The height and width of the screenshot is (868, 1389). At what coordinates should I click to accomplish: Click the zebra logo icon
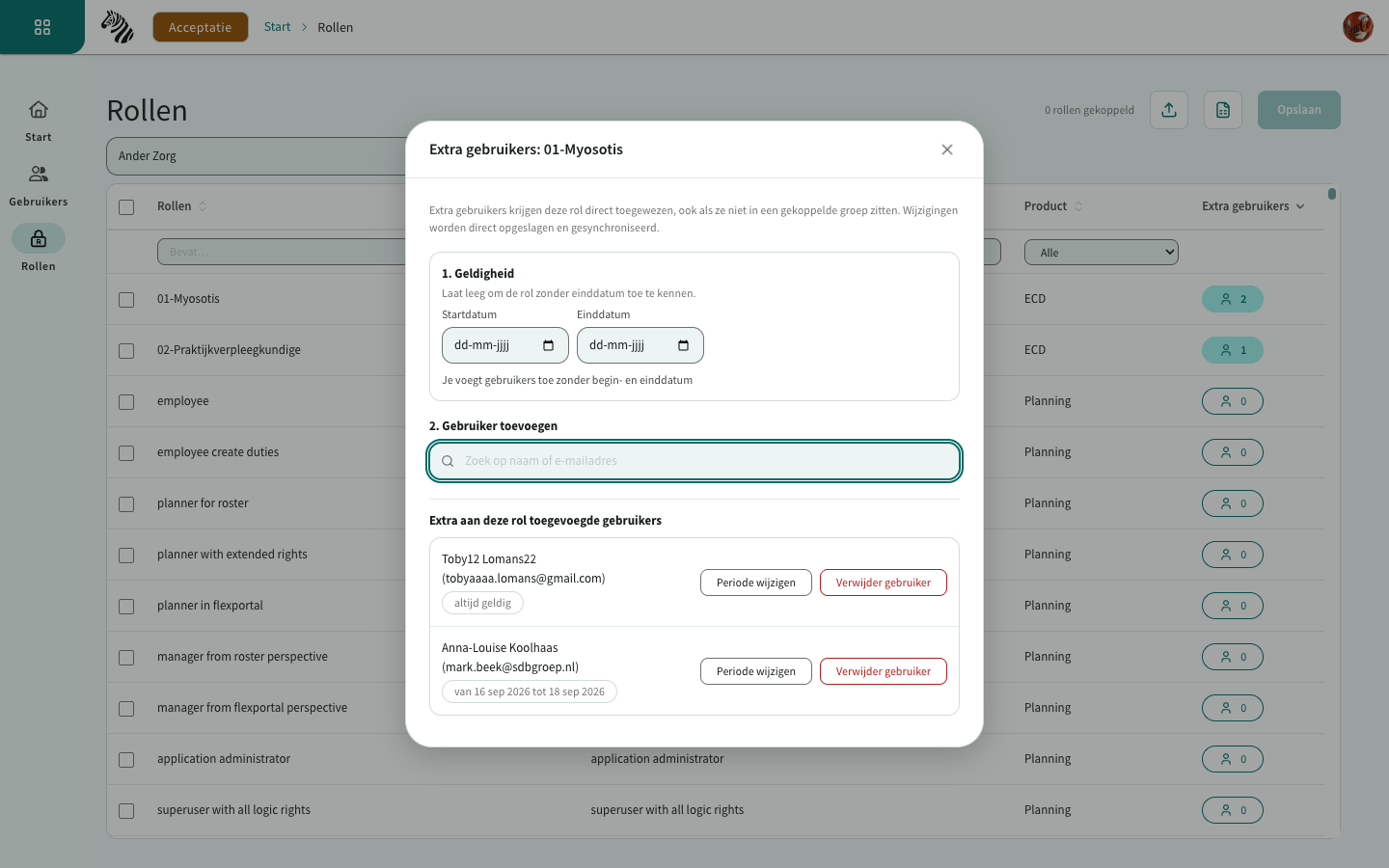(118, 27)
